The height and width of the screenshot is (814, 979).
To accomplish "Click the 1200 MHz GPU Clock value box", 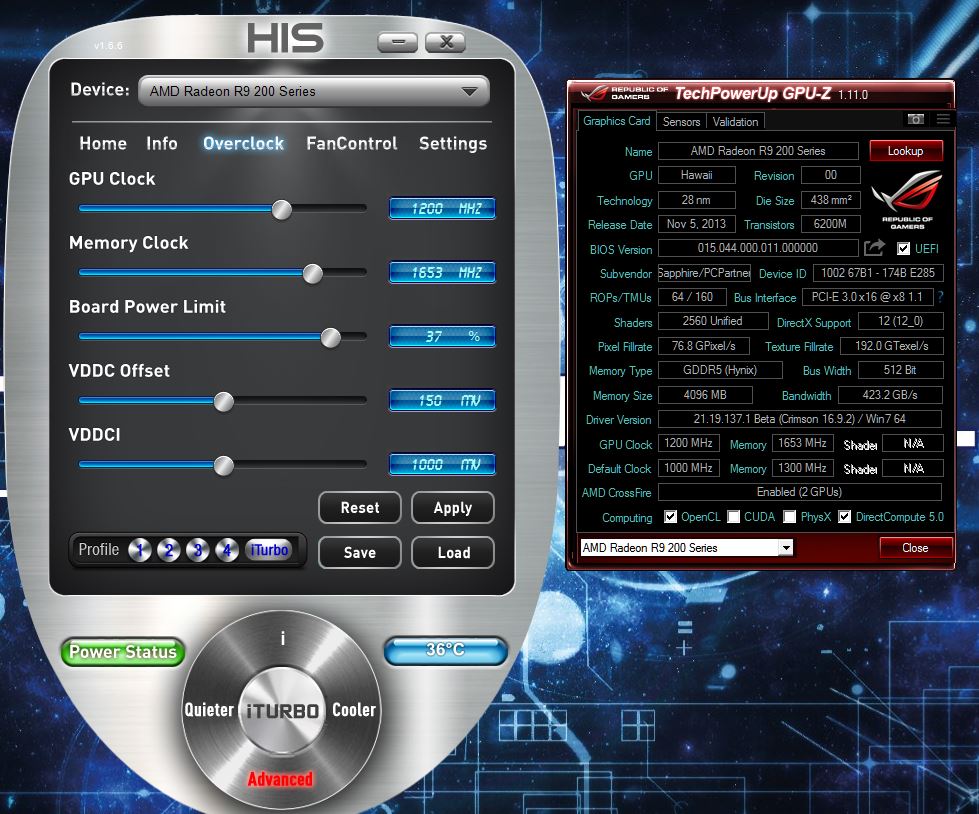I will pyautogui.click(x=442, y=208).
